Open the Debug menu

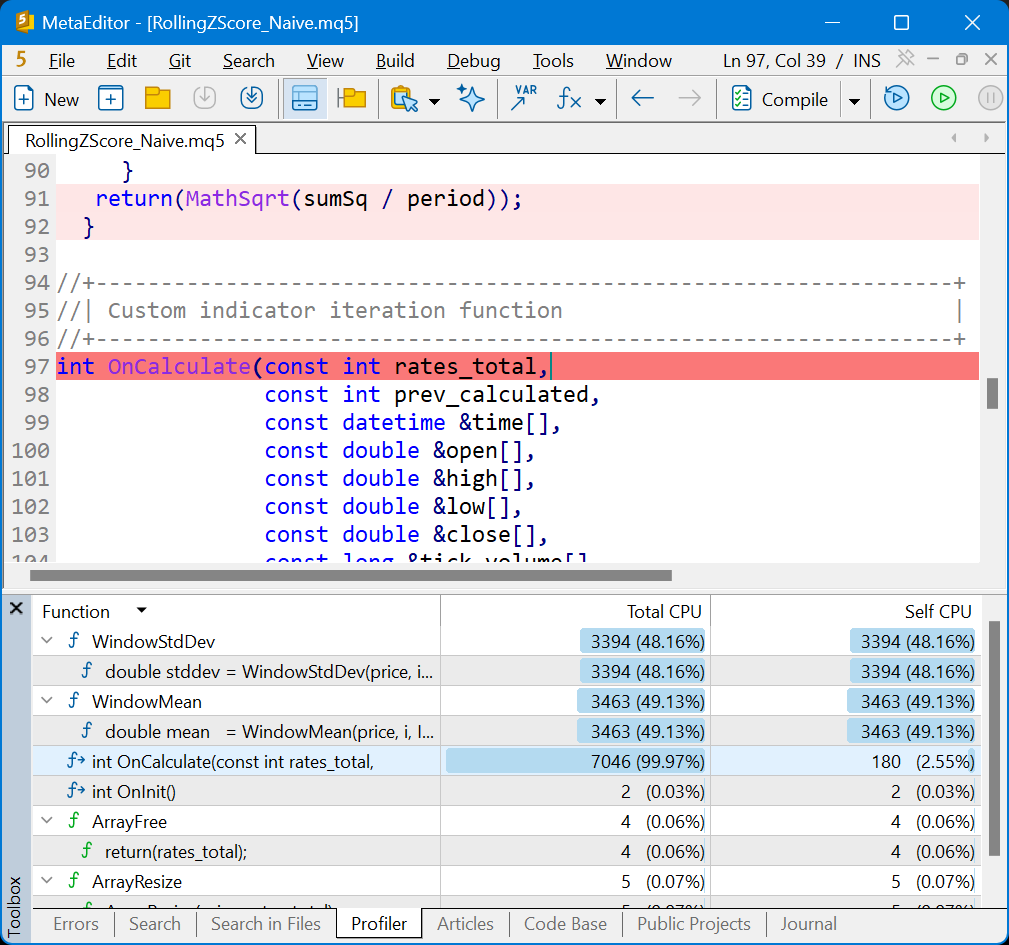[x=474, y=60]
